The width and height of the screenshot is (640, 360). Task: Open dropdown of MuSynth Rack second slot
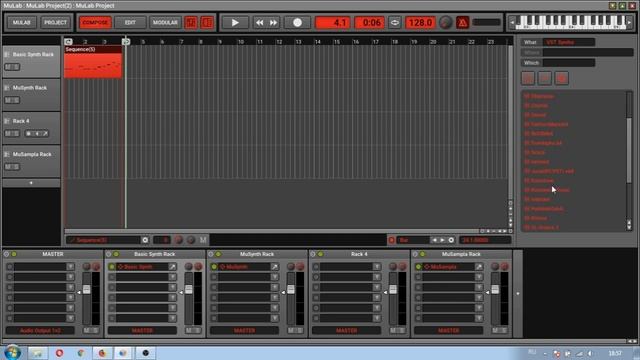pyautogui.click(x=275, y=277)
